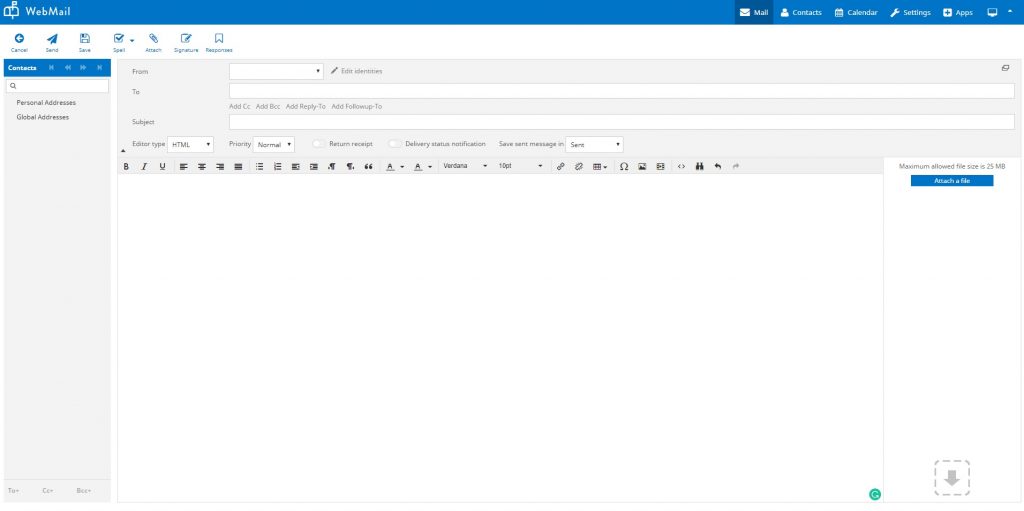
Task: Click the insert media icon
Action: 660,167
